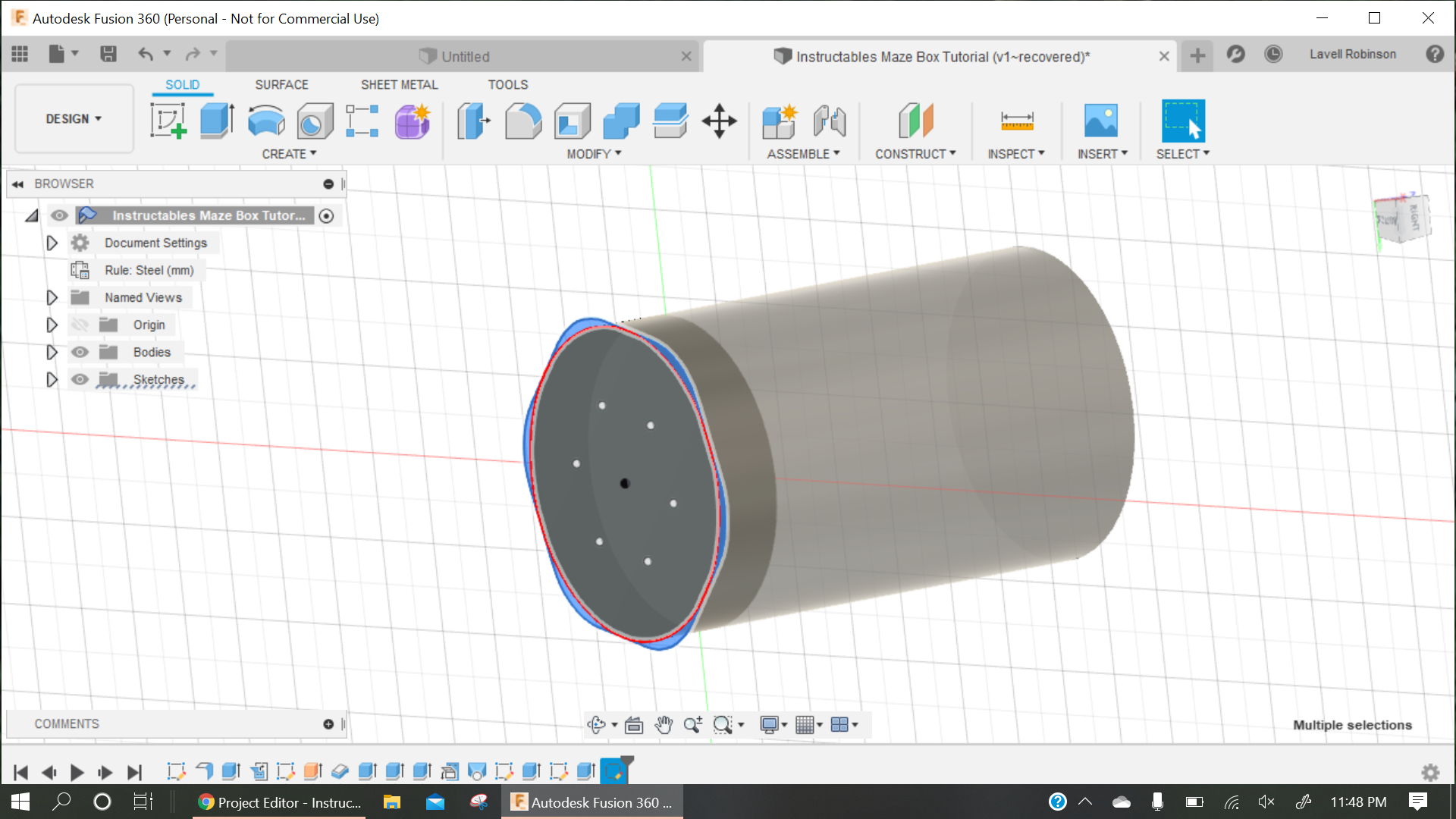1456x819 pixels.
Task: Click the Move/Copy tool
Action: pos(719,121)
